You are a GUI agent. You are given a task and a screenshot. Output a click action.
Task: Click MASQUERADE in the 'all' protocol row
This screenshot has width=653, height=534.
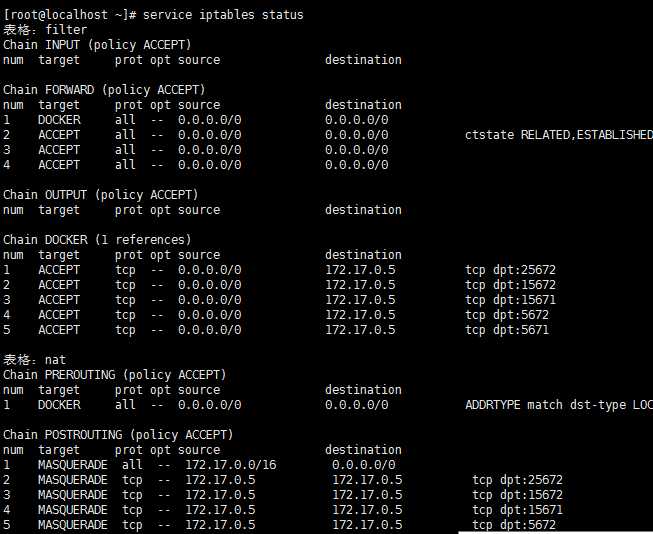click(73, 464)
